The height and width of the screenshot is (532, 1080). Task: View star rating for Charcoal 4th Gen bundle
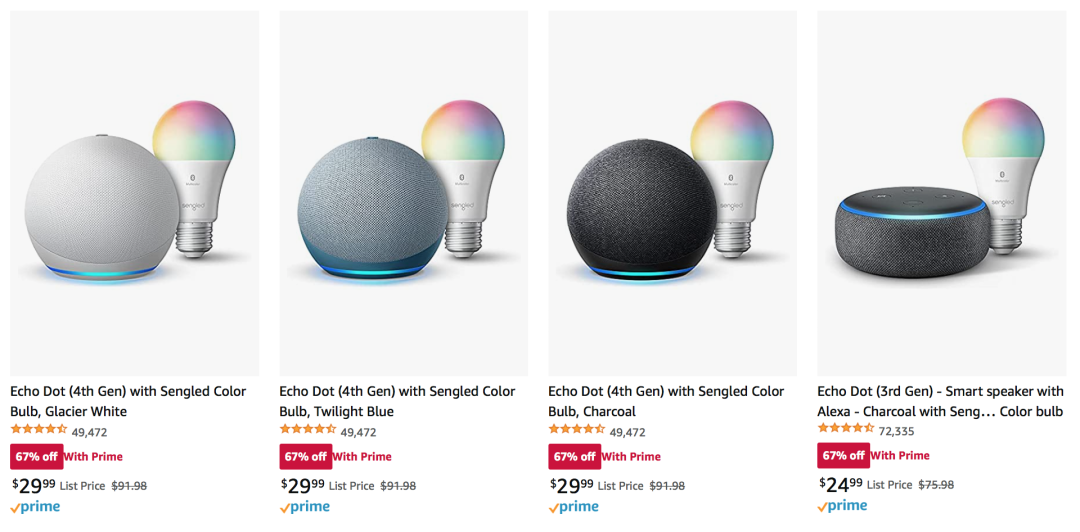click(x=577, y=431)
